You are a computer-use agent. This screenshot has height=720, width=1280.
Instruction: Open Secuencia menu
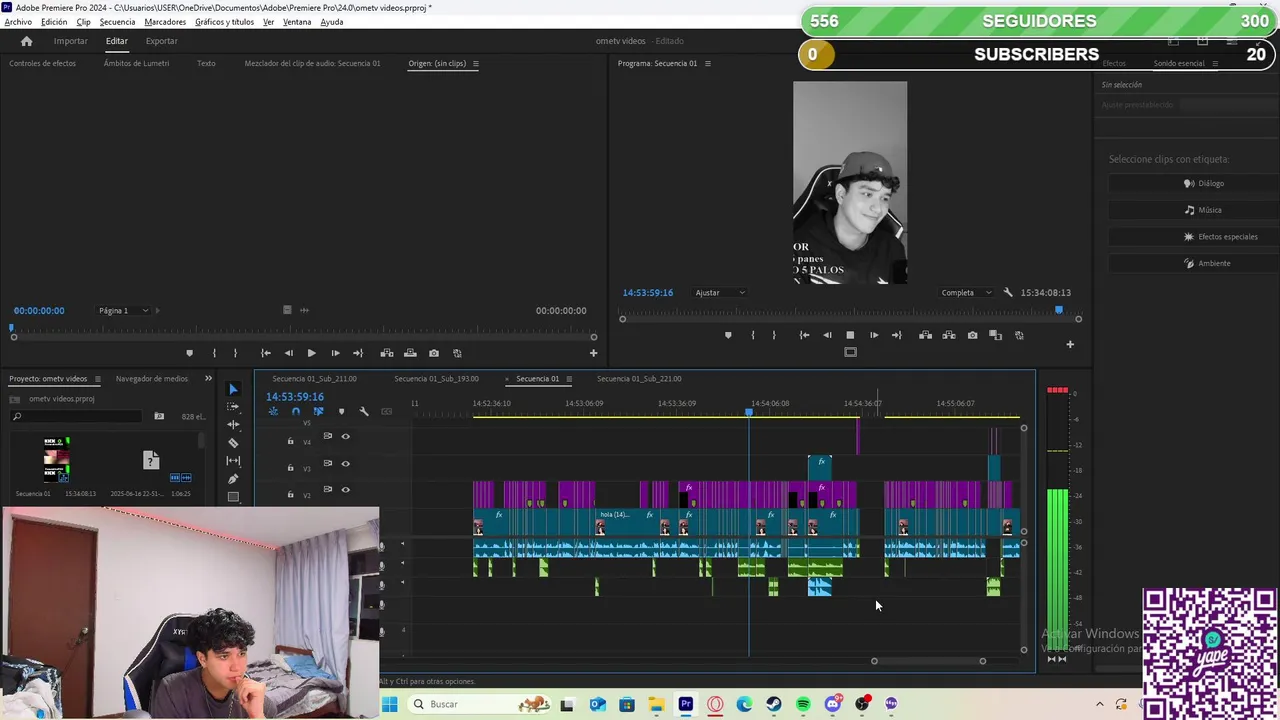coord(117,22)
